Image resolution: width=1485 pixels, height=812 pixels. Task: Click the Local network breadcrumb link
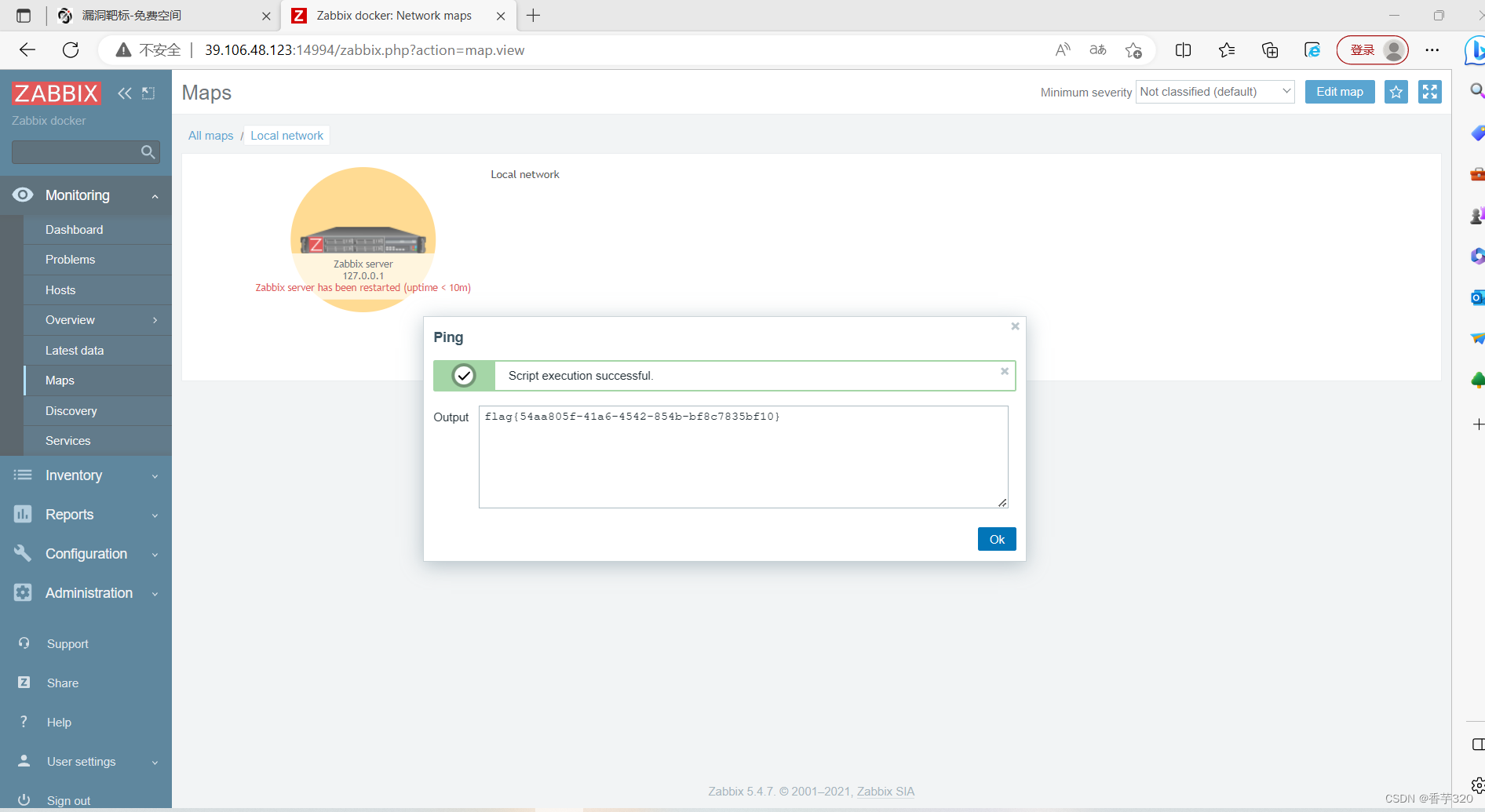[286, 136]
